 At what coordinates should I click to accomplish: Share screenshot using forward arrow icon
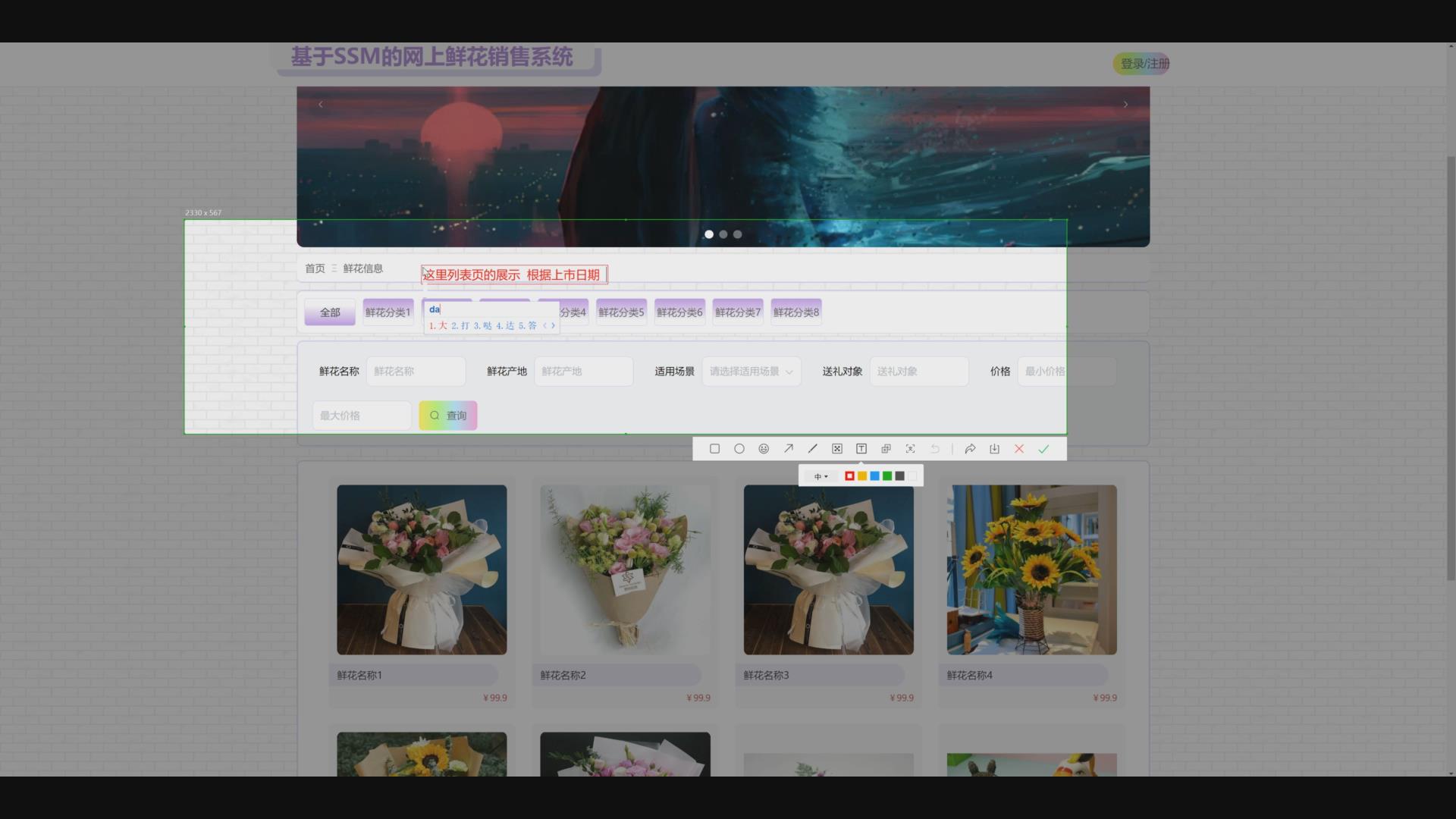click(970, 449)
